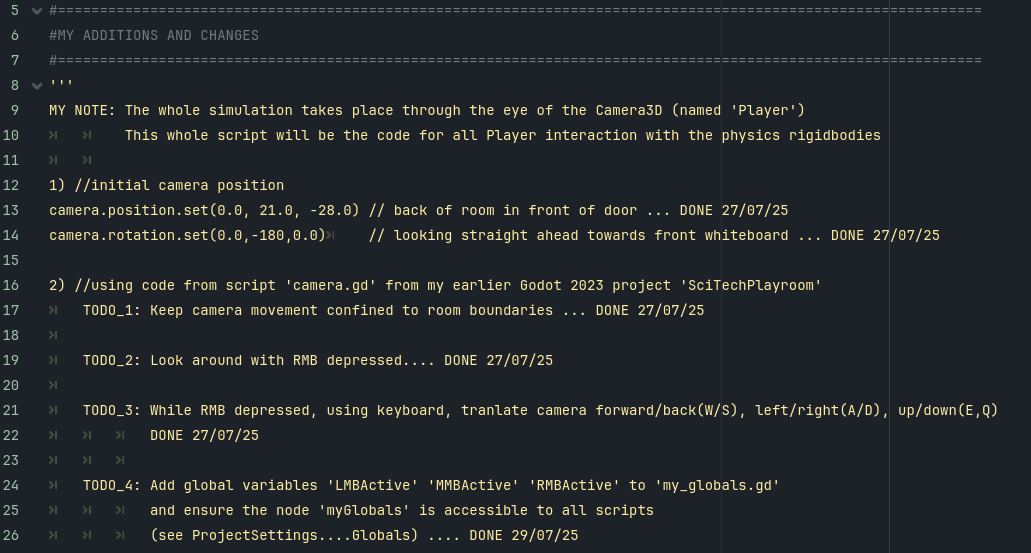This screenshot has width=1031, height=553.
Task: Collapse the fold arrow on line 5
Action: tap(37, 10)
